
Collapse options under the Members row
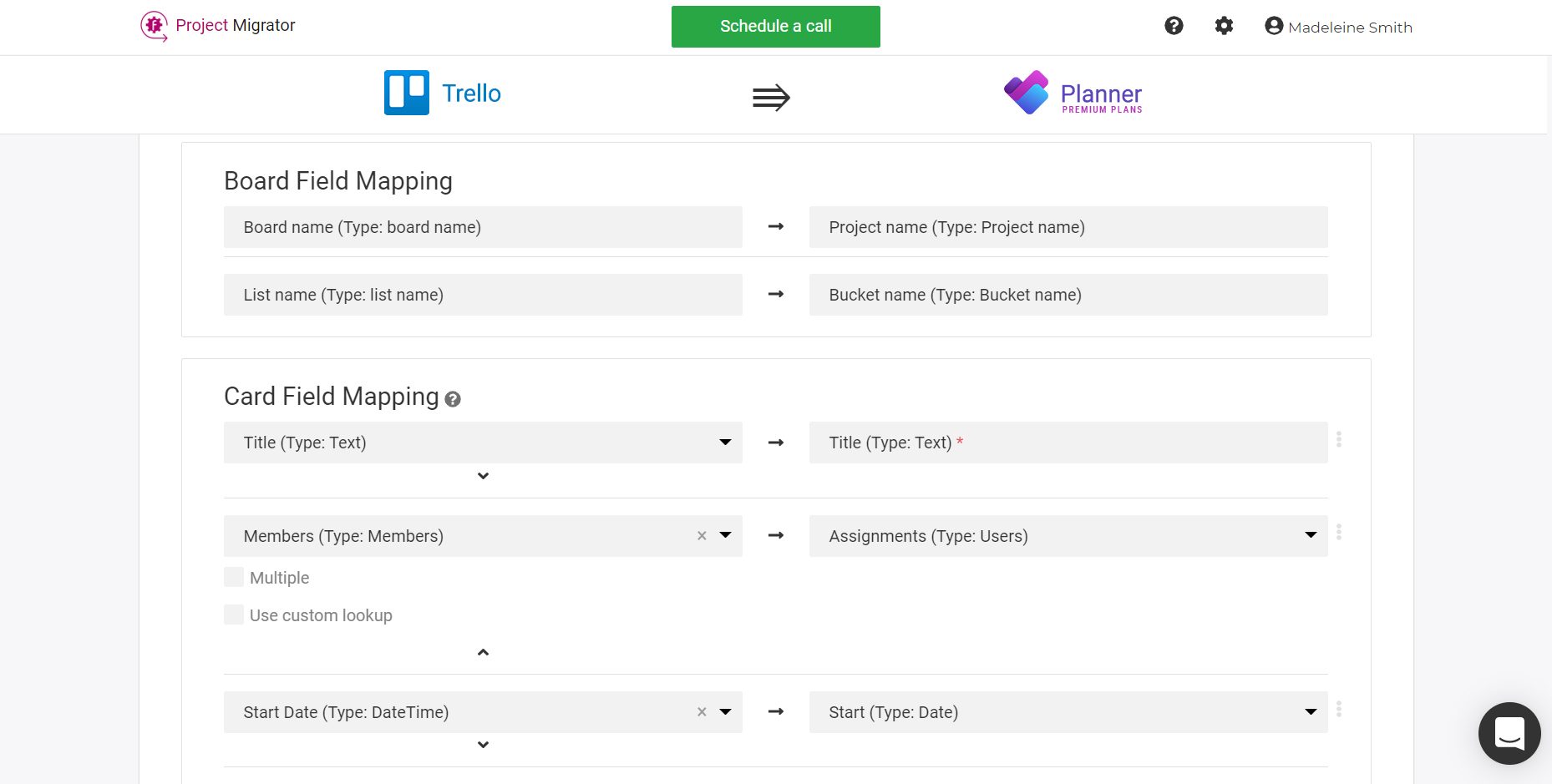(483, 652)
